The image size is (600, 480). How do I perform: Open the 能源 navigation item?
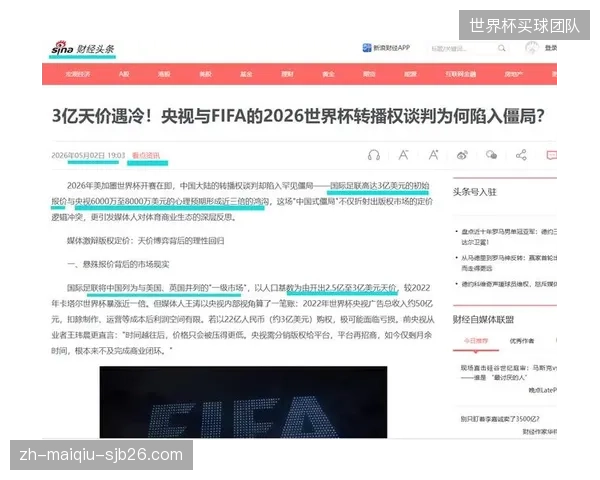pos(410,74)
